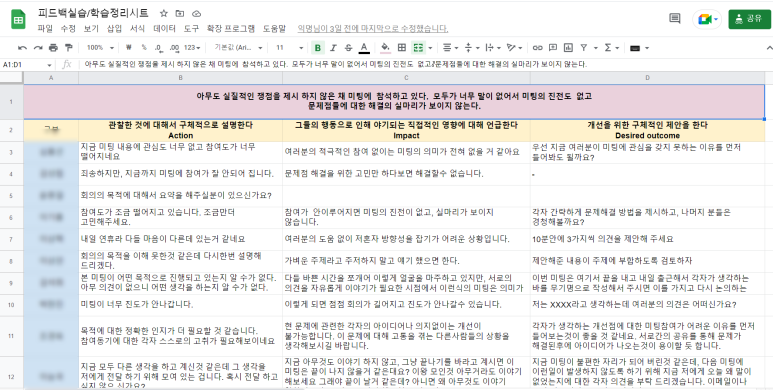The width and height of the screenshot is (773, 390).
Task: Click the insert comment toolbar icon
Action: tap(553, 48)
